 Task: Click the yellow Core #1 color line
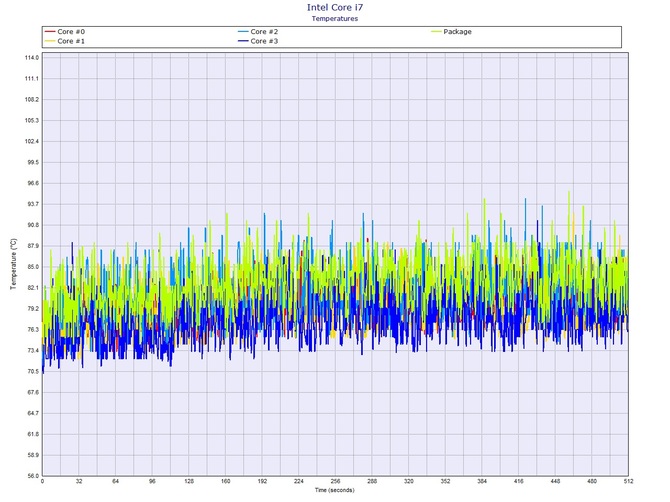pos(50,41)
